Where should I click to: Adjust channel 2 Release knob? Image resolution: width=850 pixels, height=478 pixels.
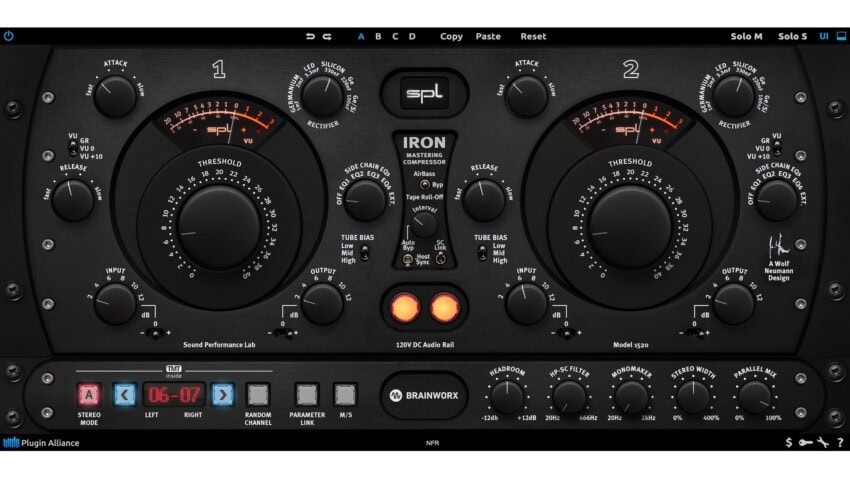click(484, 201)
